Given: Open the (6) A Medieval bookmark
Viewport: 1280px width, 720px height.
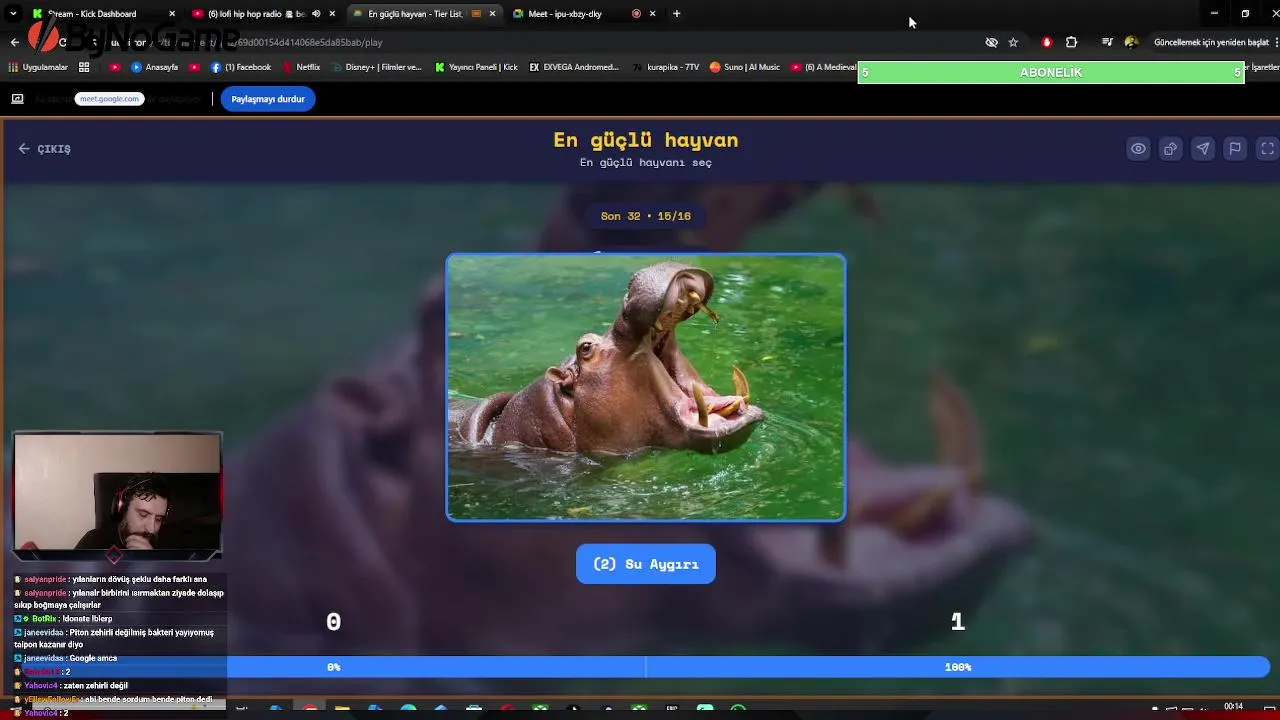Looking at the screenshot, I should point(824,67).
